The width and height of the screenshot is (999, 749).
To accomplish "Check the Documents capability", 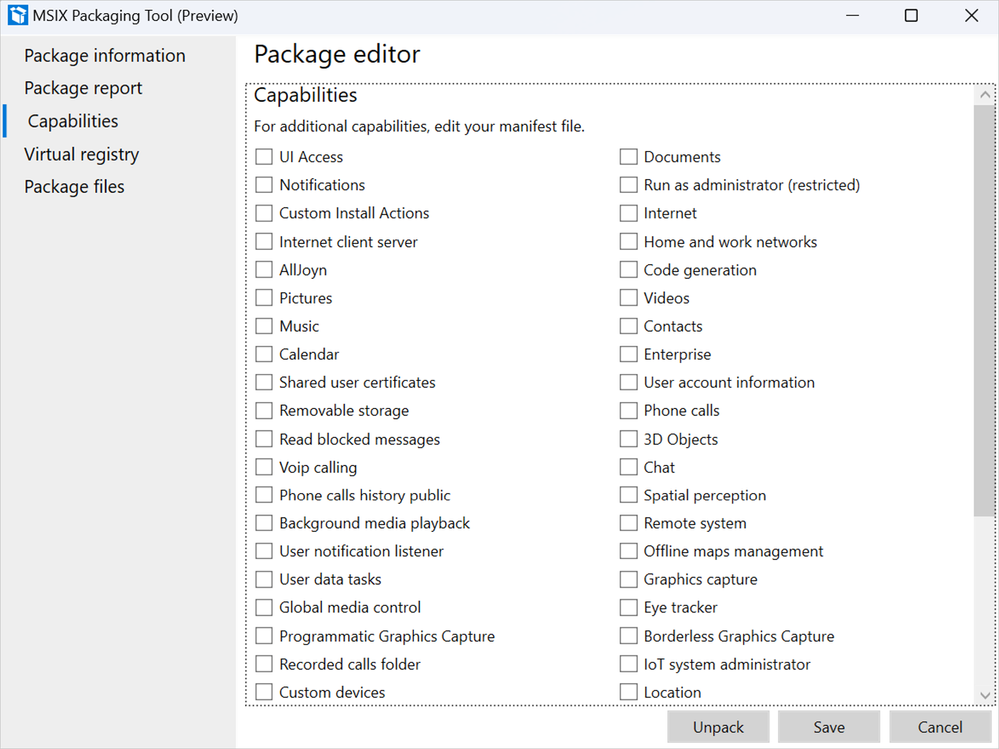I will (628, 157).
